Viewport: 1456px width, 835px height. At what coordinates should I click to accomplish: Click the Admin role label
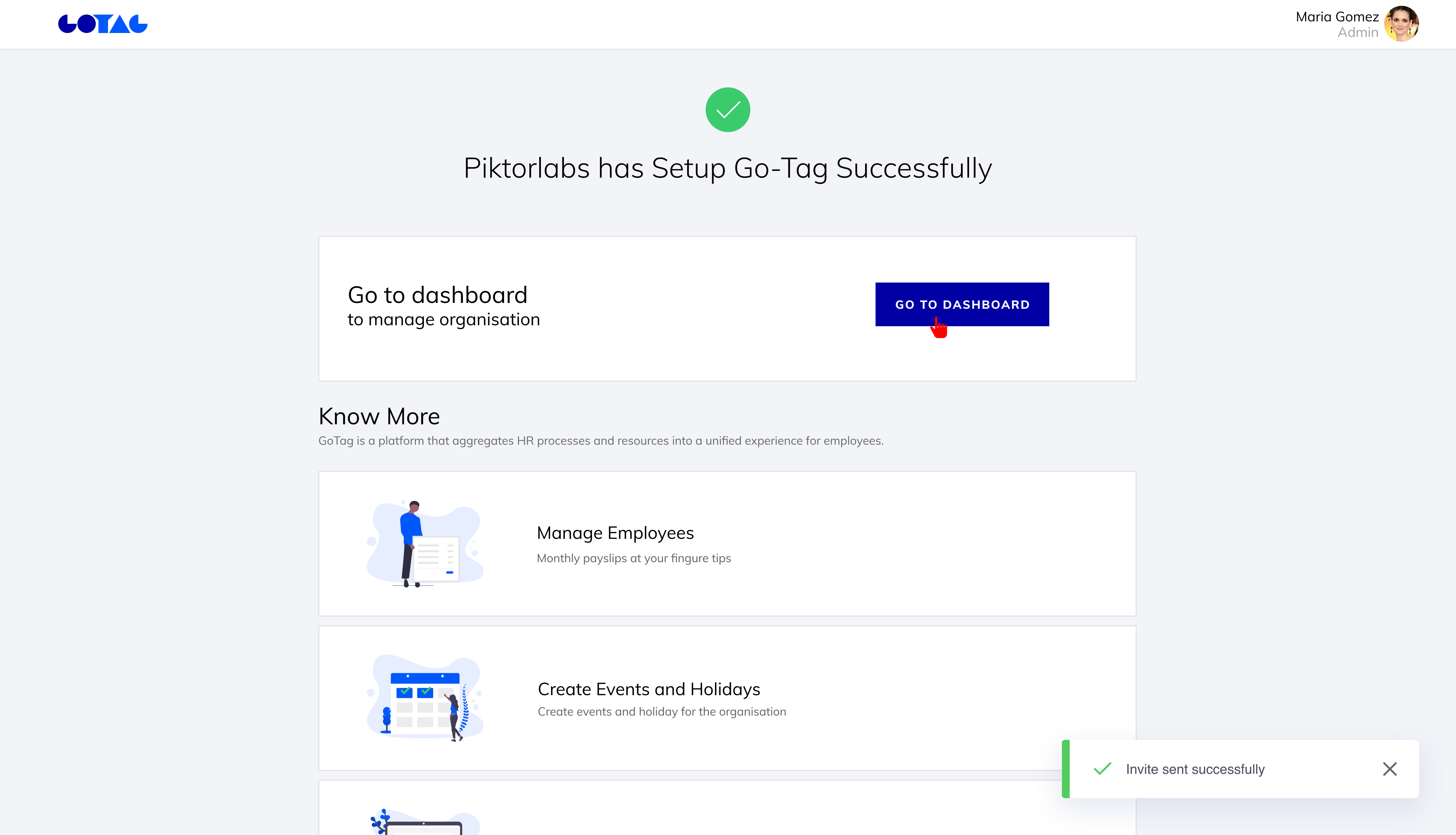[x=1357, y=33]
